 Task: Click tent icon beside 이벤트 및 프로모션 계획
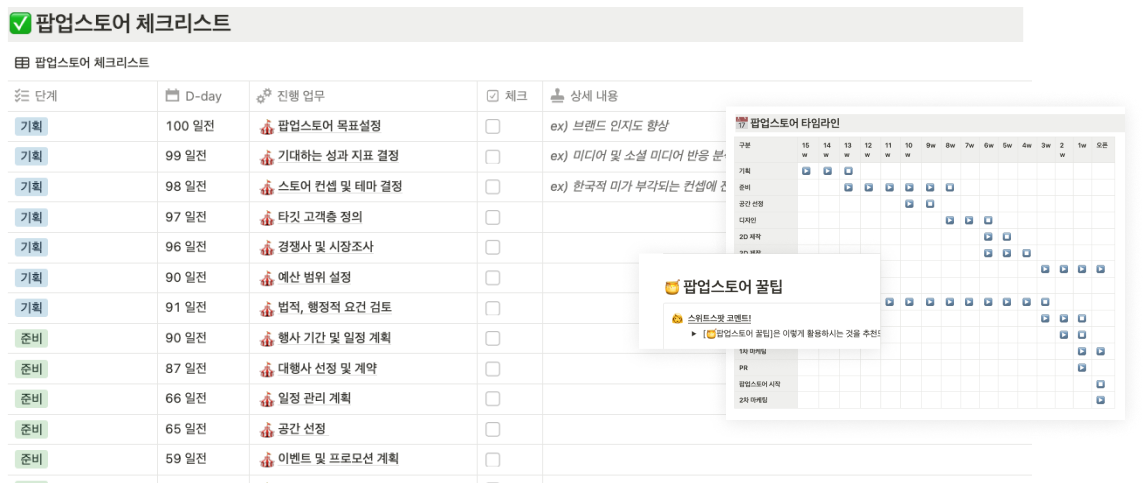[267, 460]
